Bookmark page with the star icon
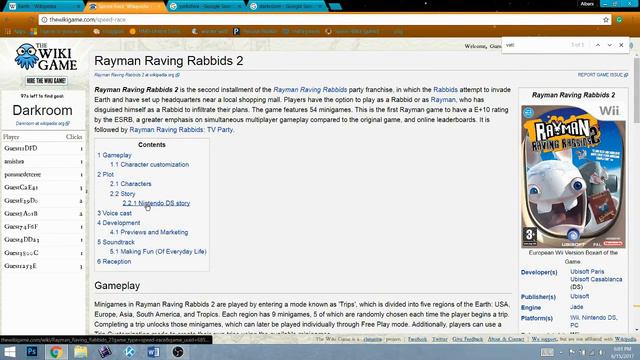This screenshot has height=360, width=640. coord(606,20)
